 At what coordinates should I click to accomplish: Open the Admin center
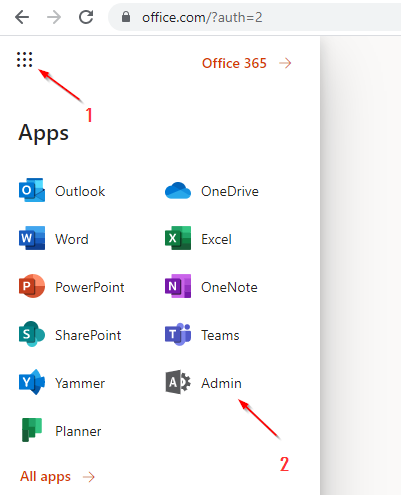(x=203, y=383)
